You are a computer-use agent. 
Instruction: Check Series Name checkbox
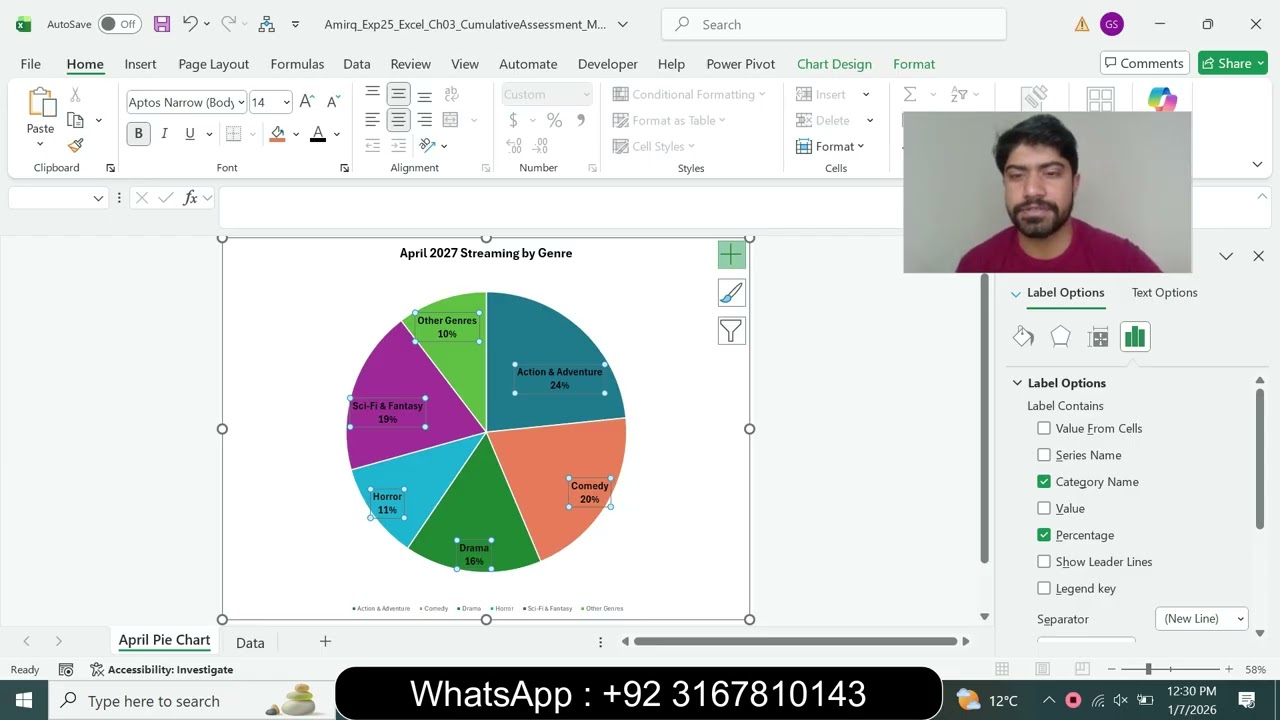pyautogui.click(x=1044, y=455)
